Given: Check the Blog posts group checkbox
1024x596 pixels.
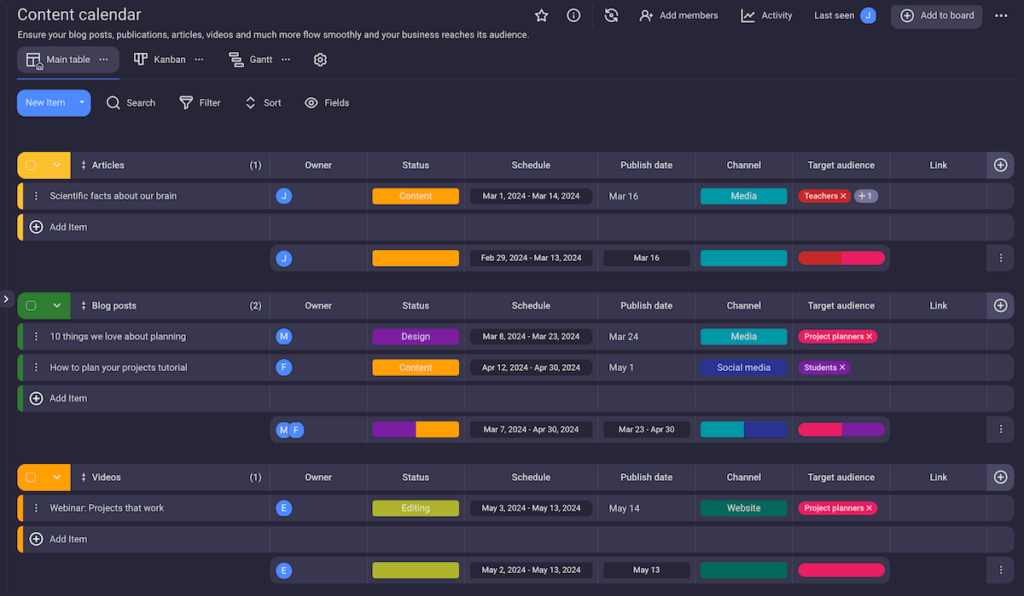Looking at the screenshot, I should pyautogui.click(x=31, y=305).
